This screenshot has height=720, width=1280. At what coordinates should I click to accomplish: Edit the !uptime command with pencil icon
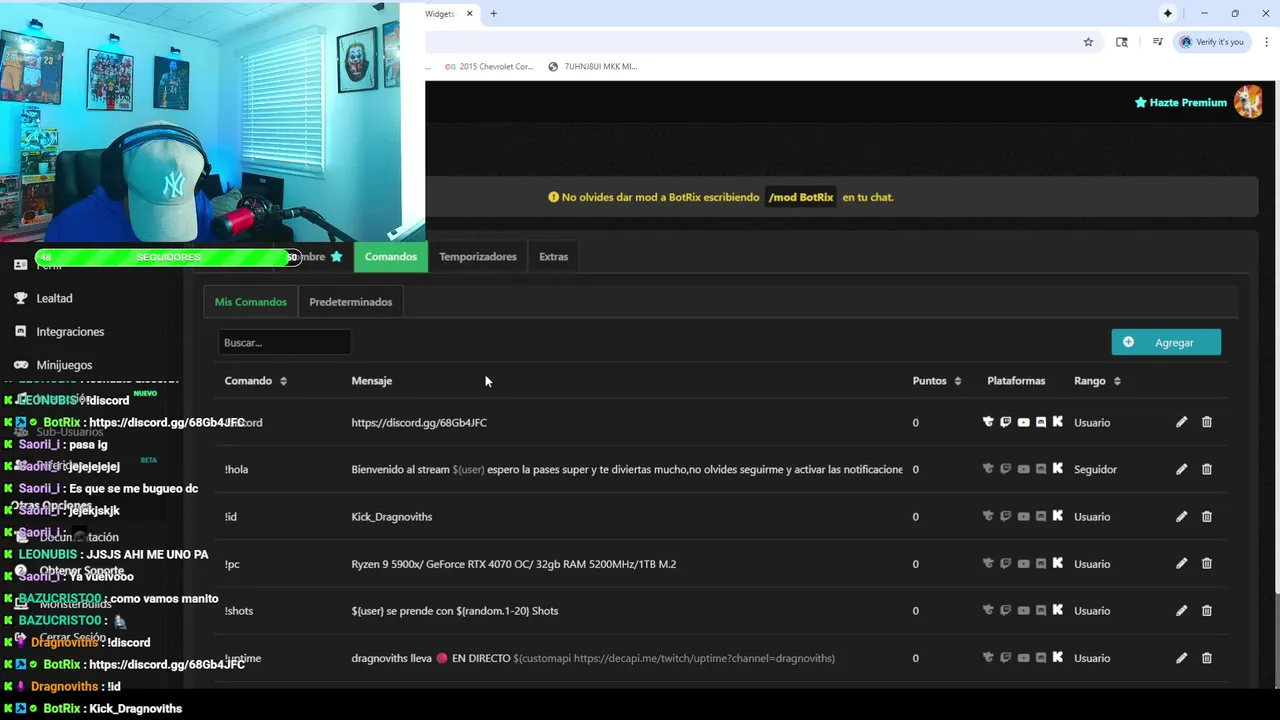pyautogui.click(x=1181, y=658)
